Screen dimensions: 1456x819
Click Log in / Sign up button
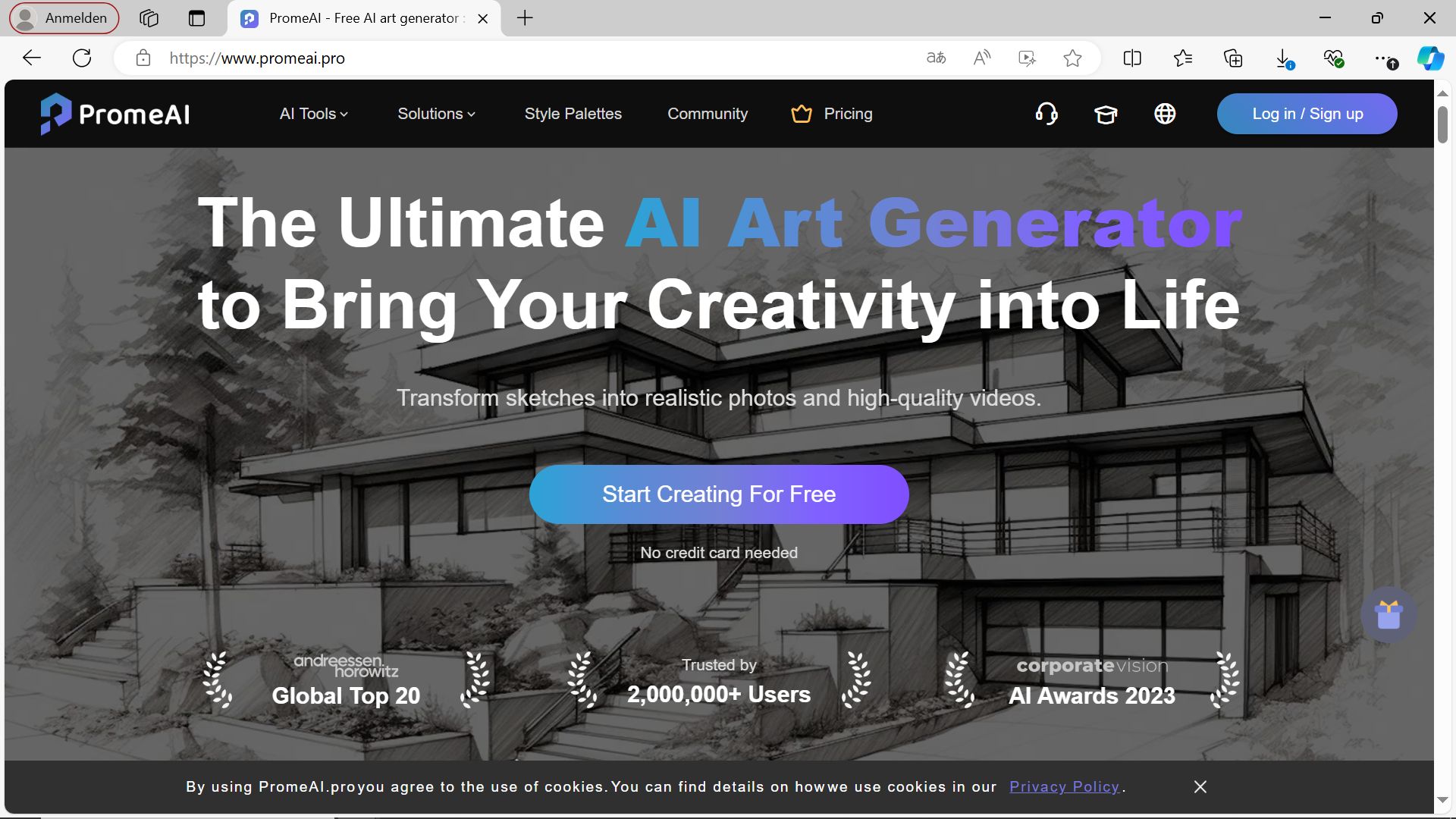tap(1308, 113)
